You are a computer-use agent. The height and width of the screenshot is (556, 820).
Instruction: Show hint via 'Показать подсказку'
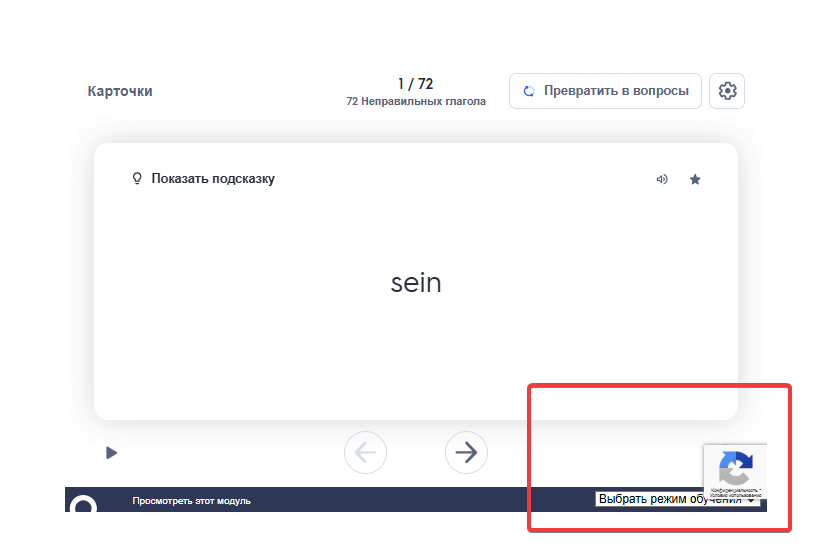pyautogui.click(x=213, y=179)
